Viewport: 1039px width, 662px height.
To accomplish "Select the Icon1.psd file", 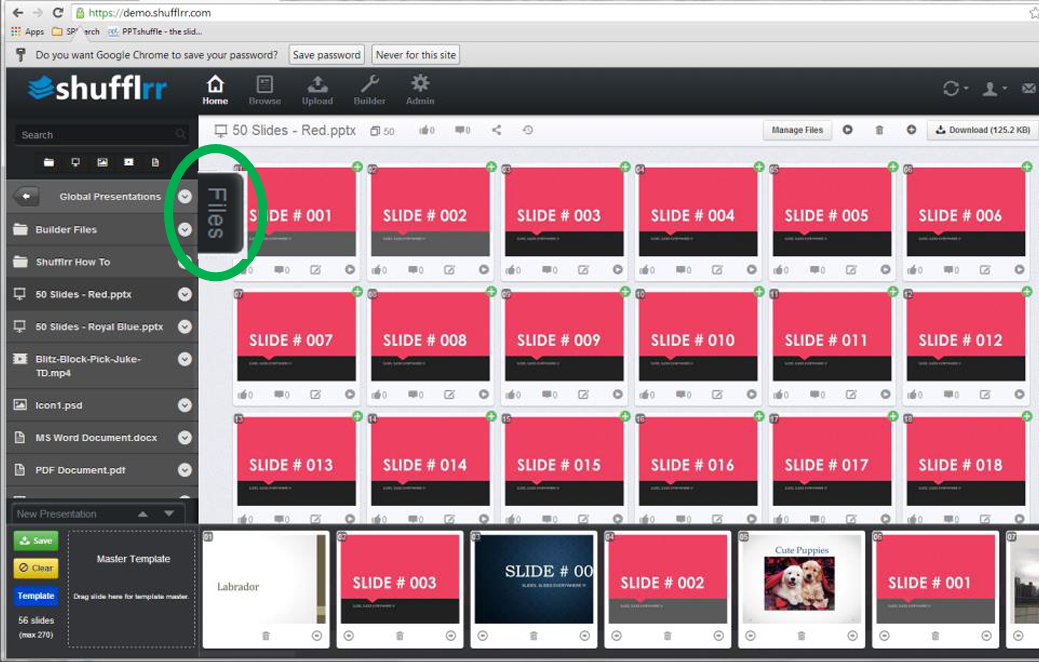I will (x=59, y=405).
